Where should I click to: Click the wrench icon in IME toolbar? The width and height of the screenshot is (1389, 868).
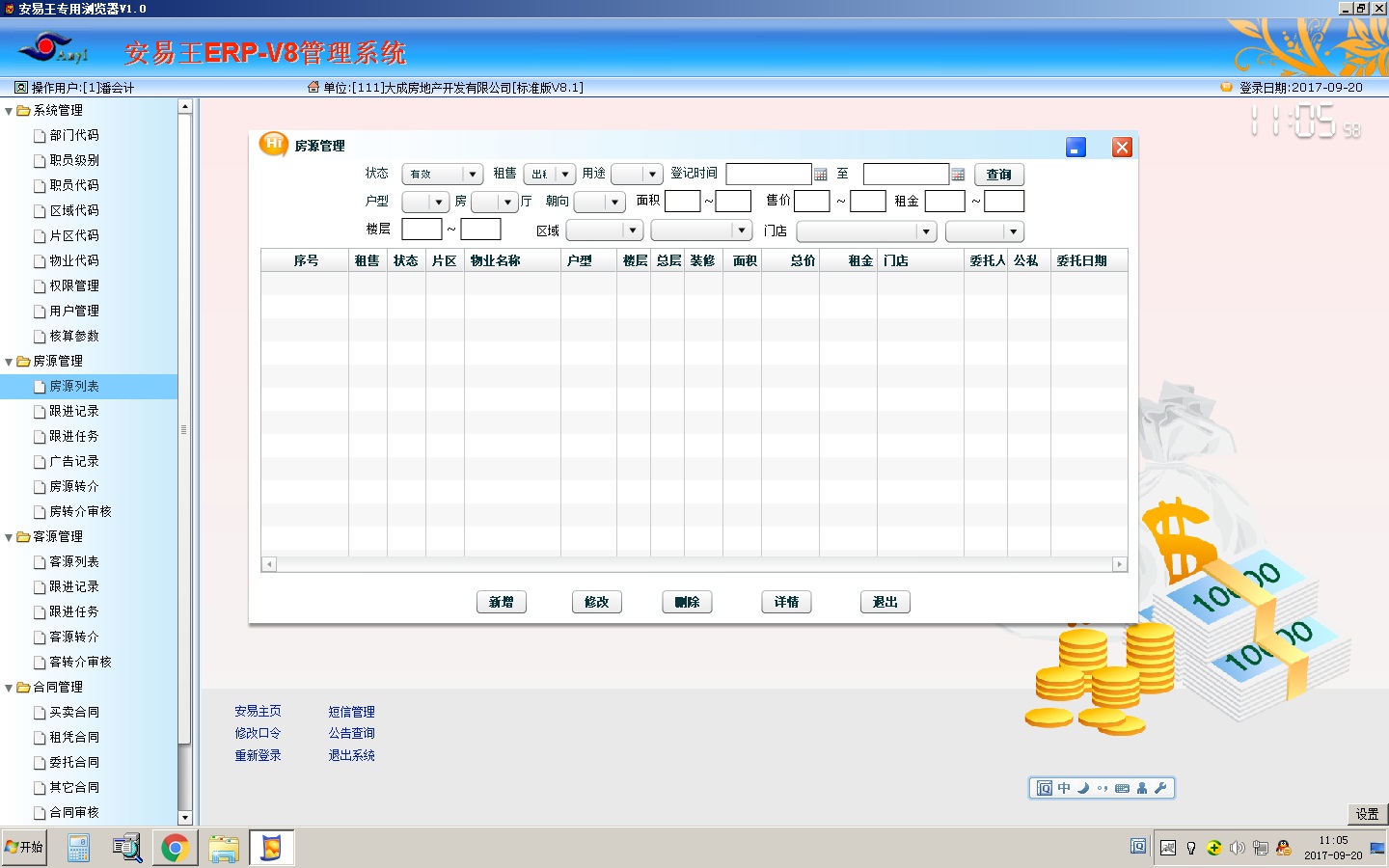point(1160,788)
